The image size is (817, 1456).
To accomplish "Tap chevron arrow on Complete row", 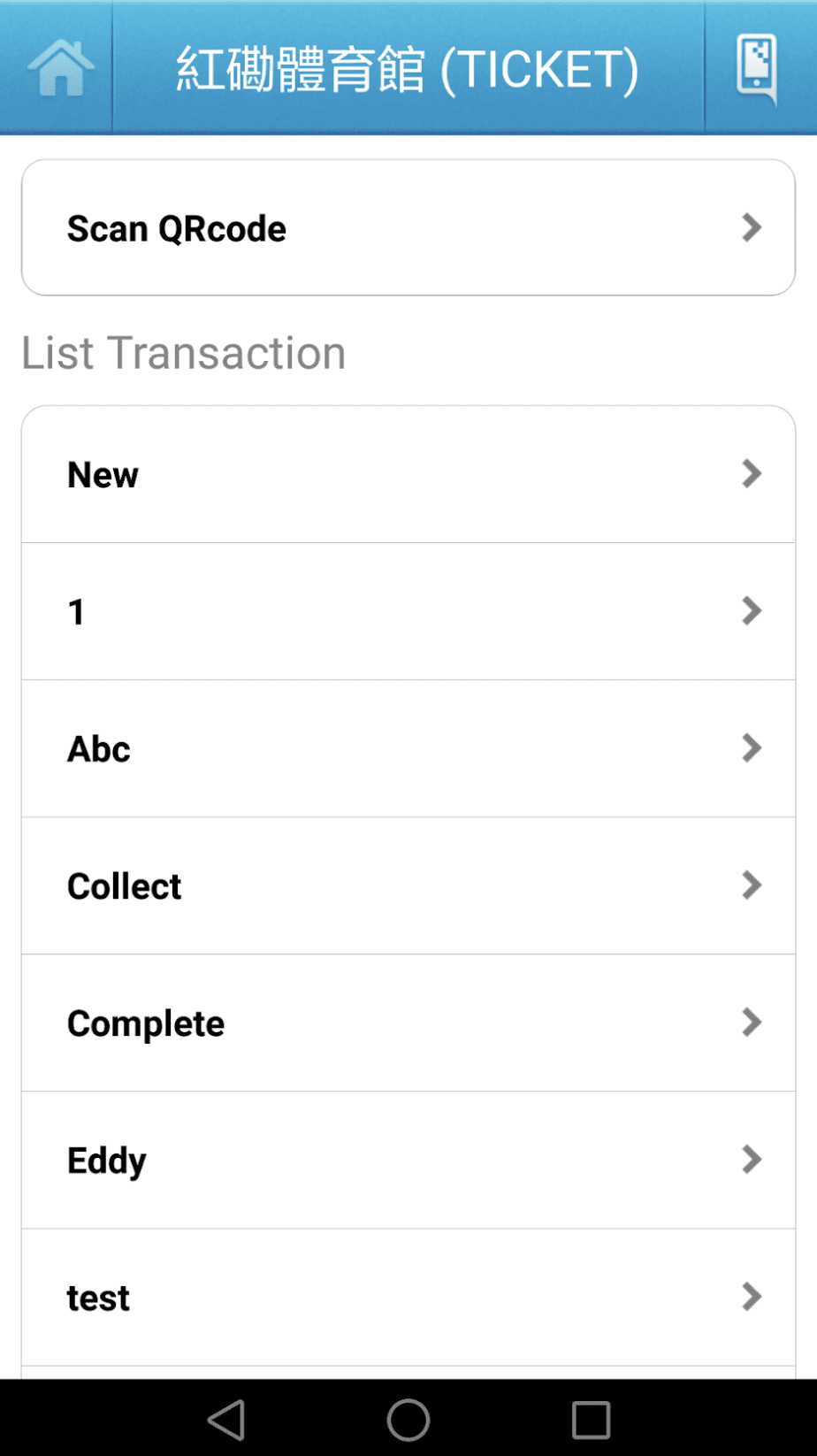I will [752, 1022].
